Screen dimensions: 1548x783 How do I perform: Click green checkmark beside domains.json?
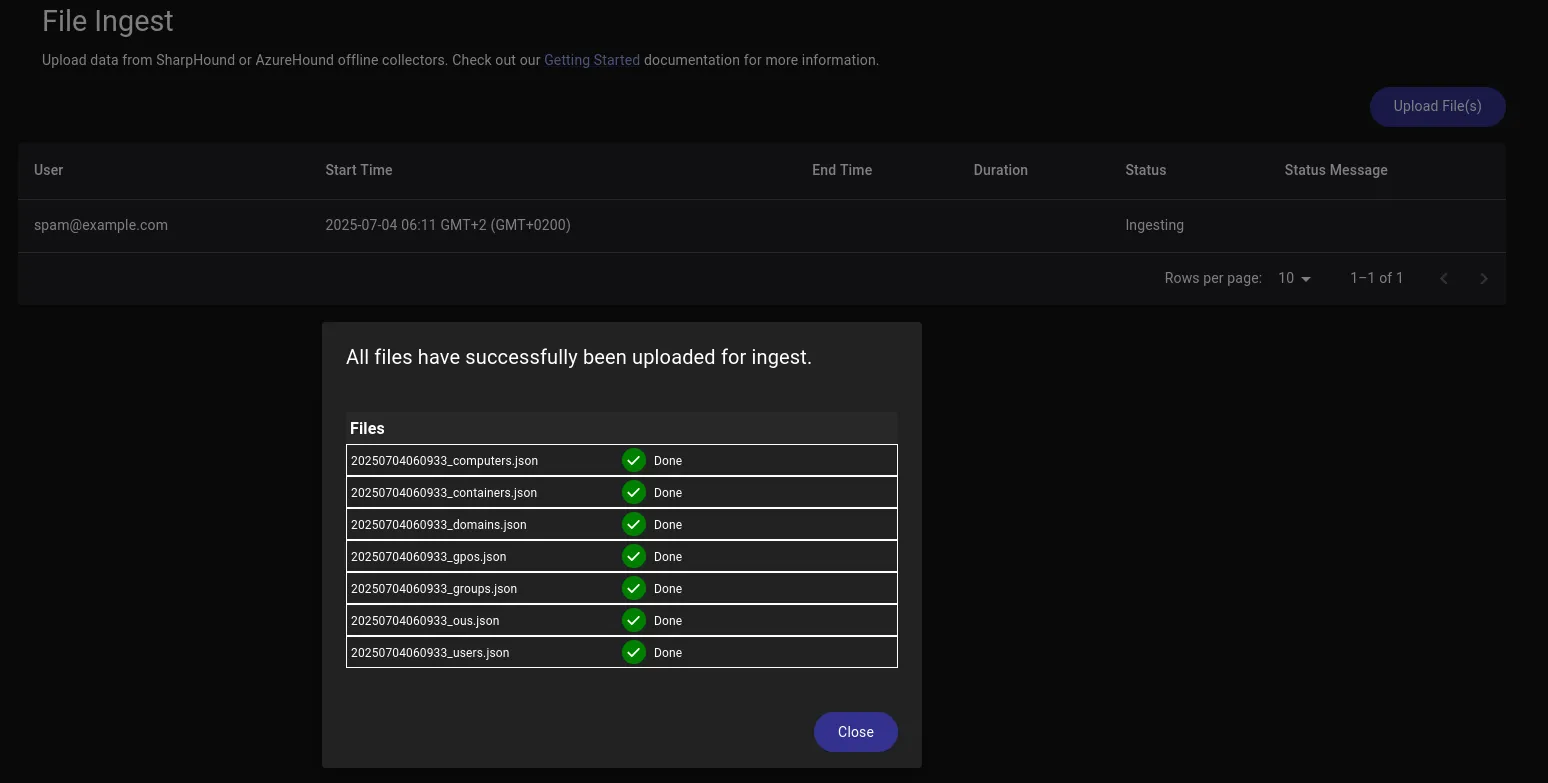633,525
